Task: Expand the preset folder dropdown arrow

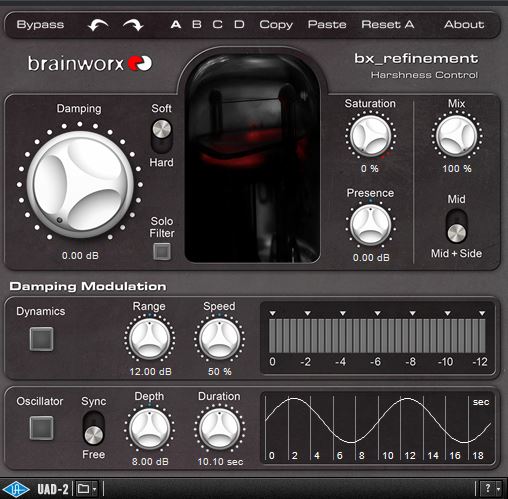Action: point(95,489)
